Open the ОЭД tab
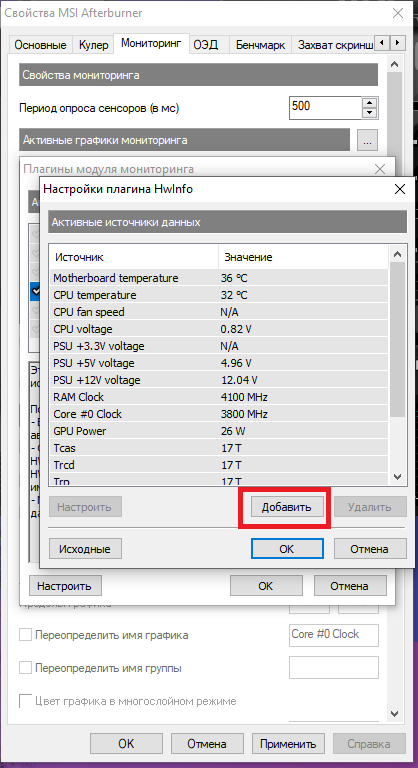 pos(206,45)
